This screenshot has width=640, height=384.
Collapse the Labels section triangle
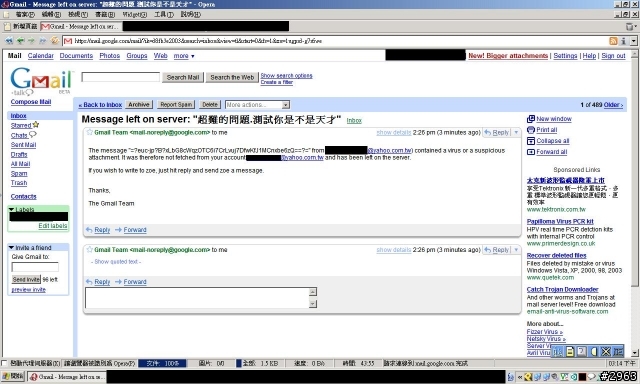(11, 209)
